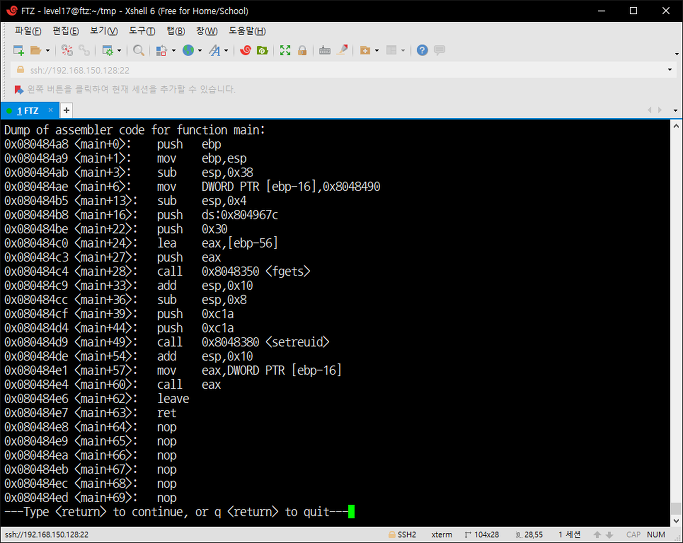Expand the tab list dropdown arrow
Image resolution: width=683 pixels, height=543 pixels.
click(x=676, y=111)
